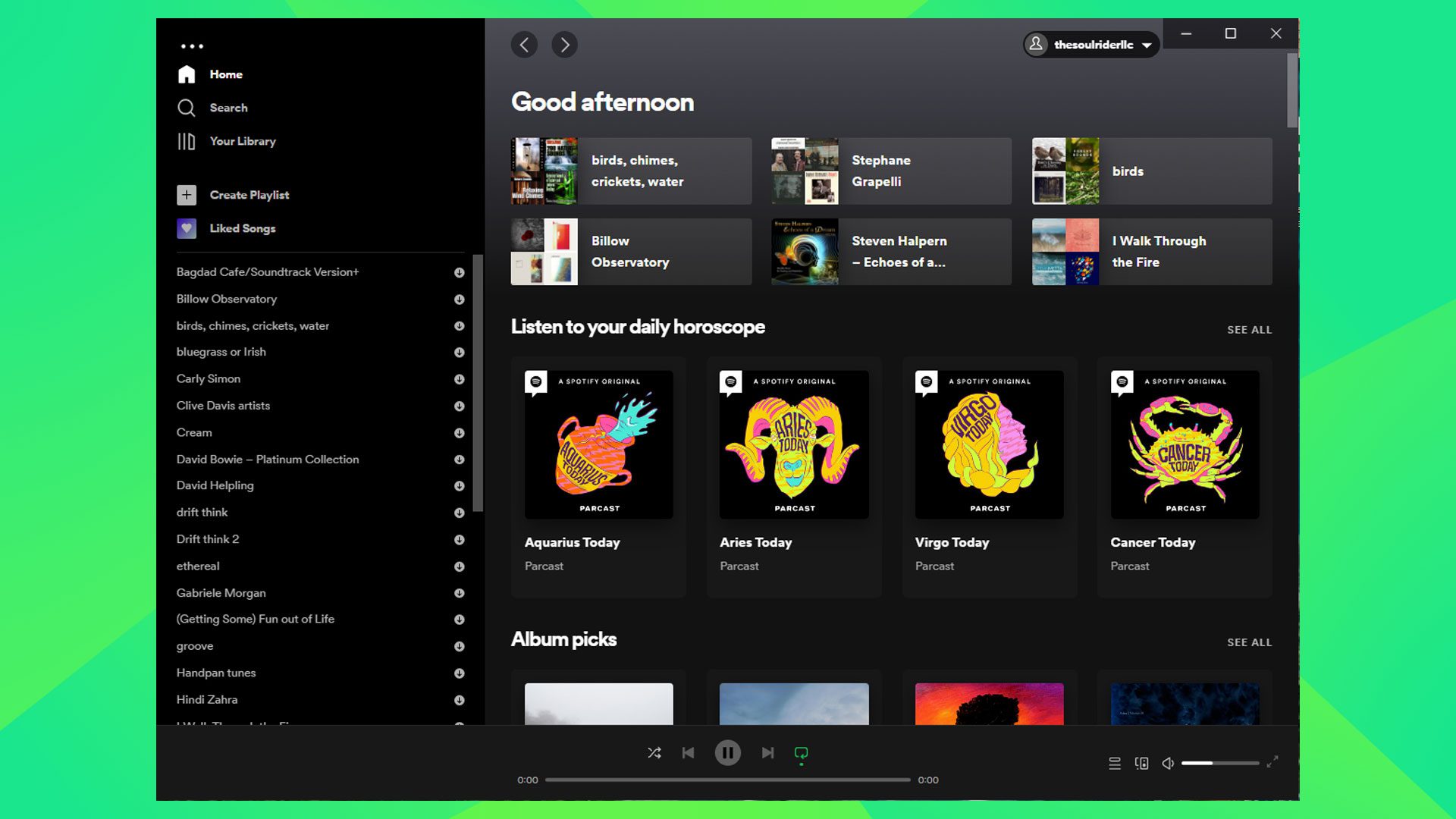Image resolution: width=1456 pixels, height=819 pixels.
Task: Toggle shuffle playback
Action: pos(654,753)
